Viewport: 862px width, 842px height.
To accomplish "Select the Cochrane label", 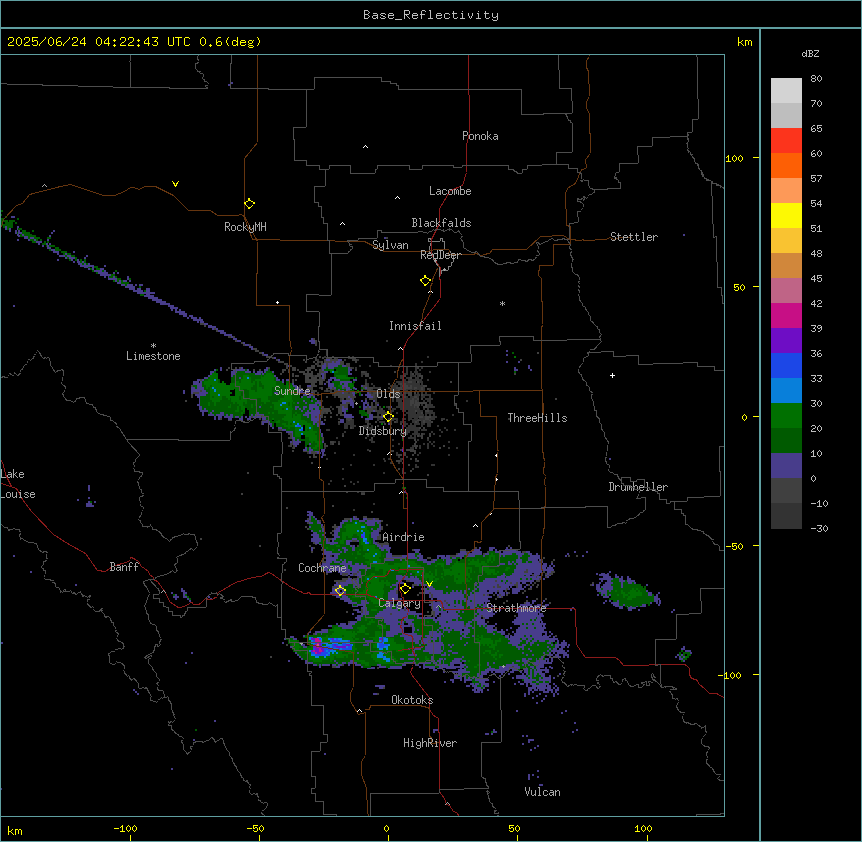I will point(322,568).
